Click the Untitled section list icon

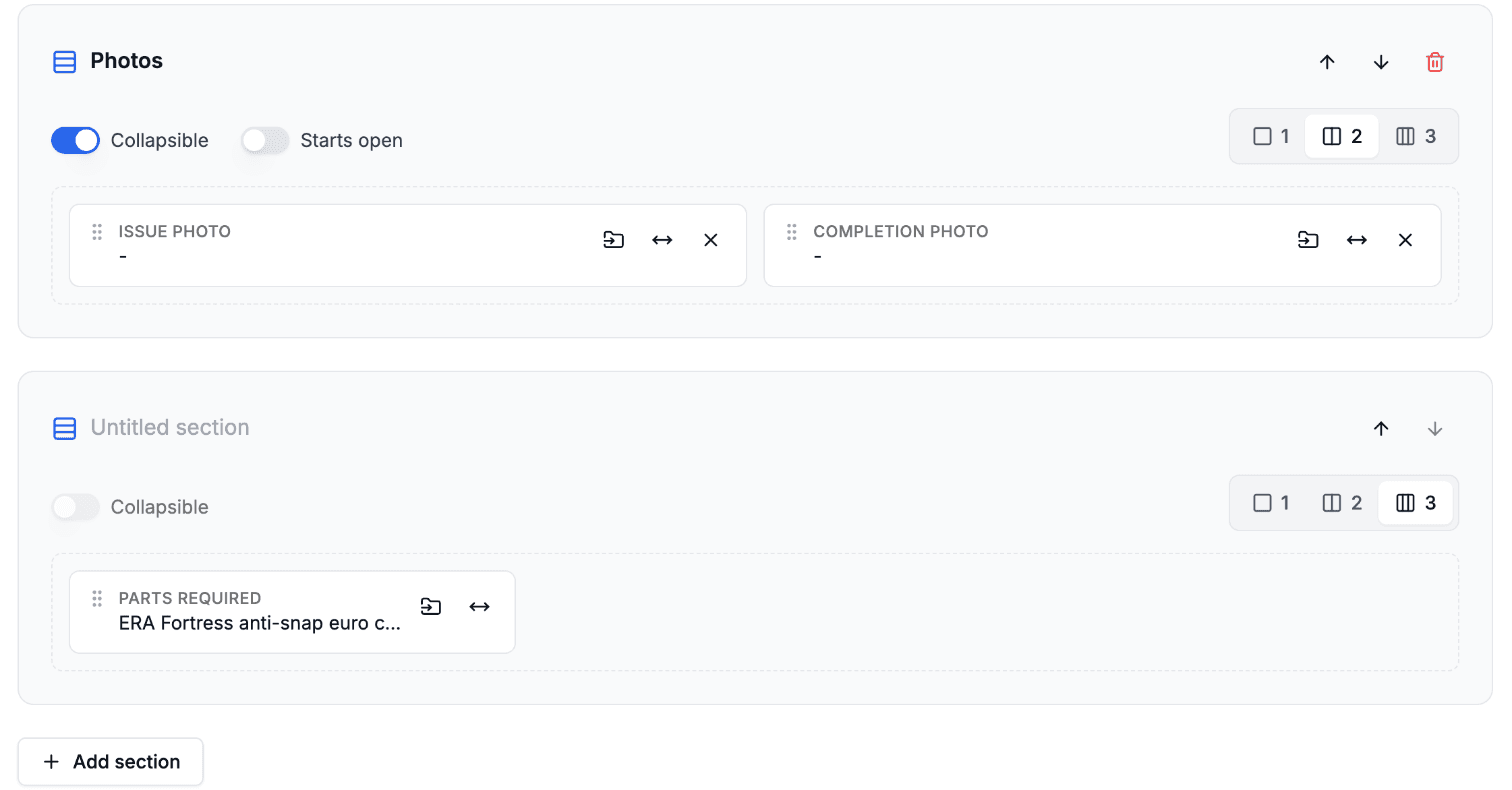coord(64,429)
